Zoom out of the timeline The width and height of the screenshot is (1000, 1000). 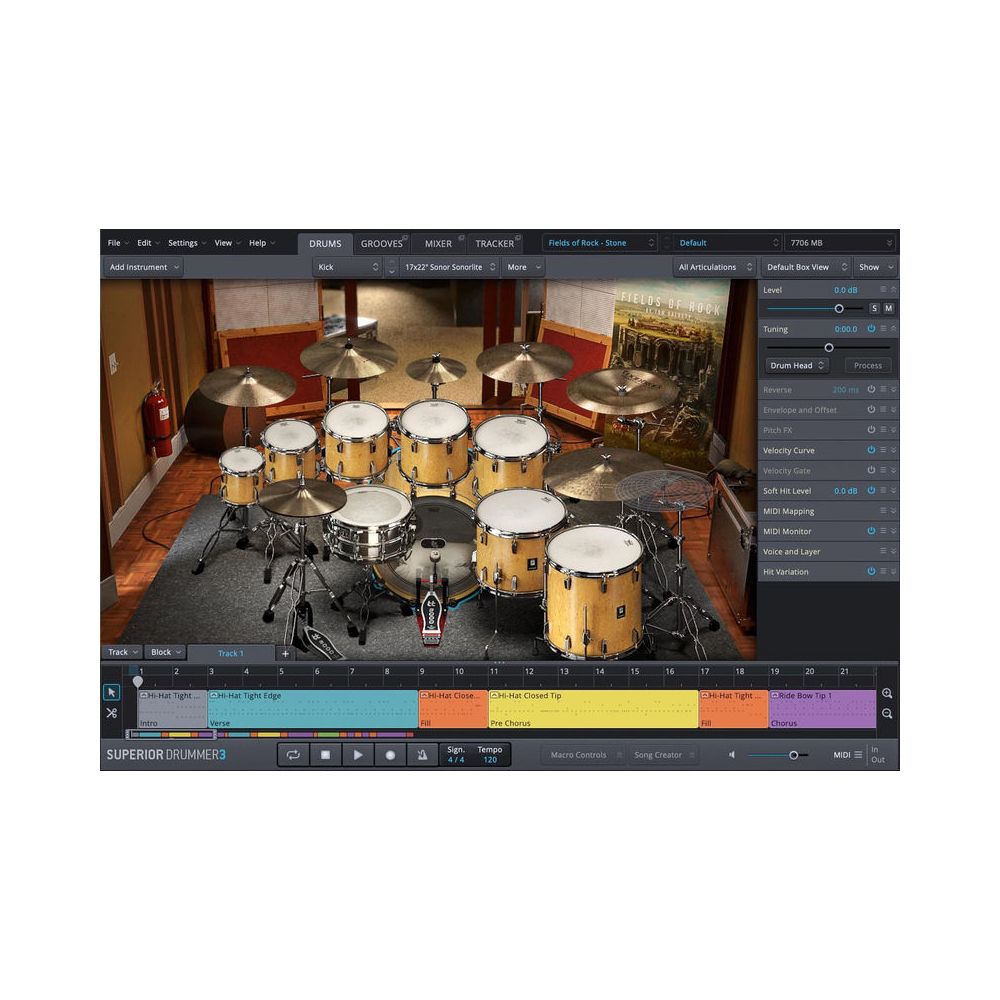(x=887, y=712)
